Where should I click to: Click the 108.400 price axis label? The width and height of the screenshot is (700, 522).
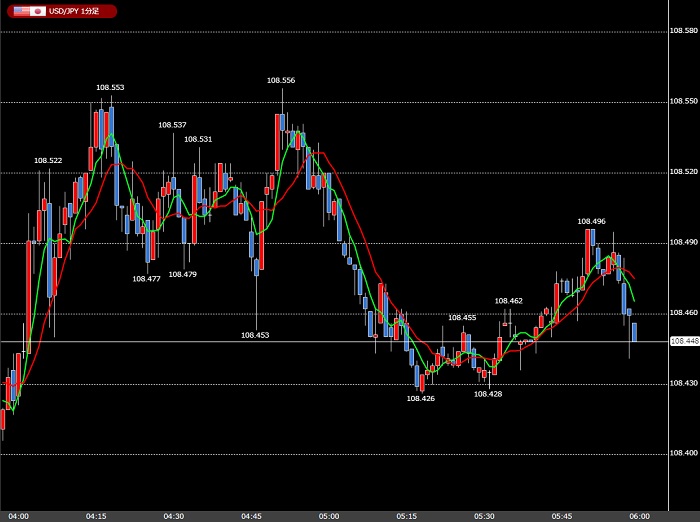[x=683, y=453]
